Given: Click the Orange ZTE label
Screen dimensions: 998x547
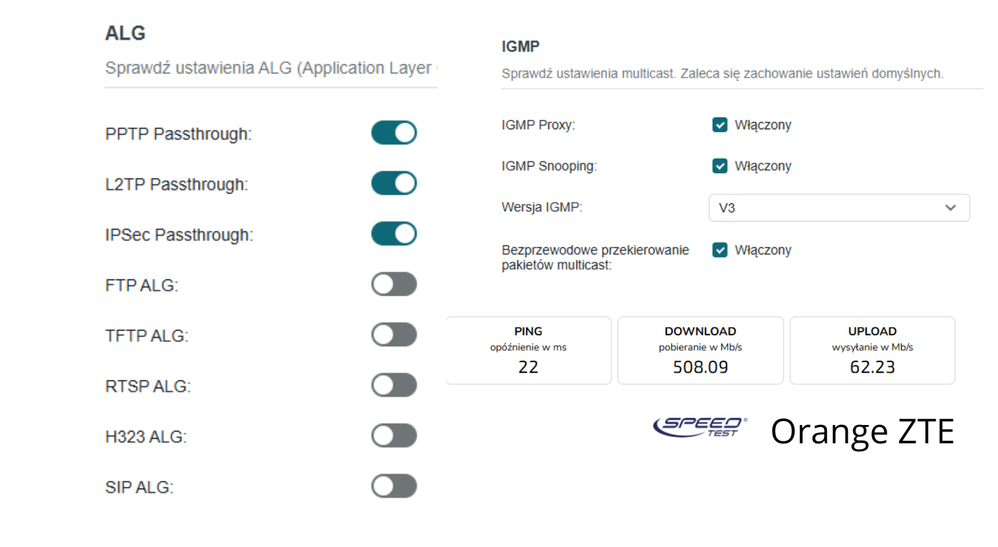Looking at the screenshot, I should 862,431.
